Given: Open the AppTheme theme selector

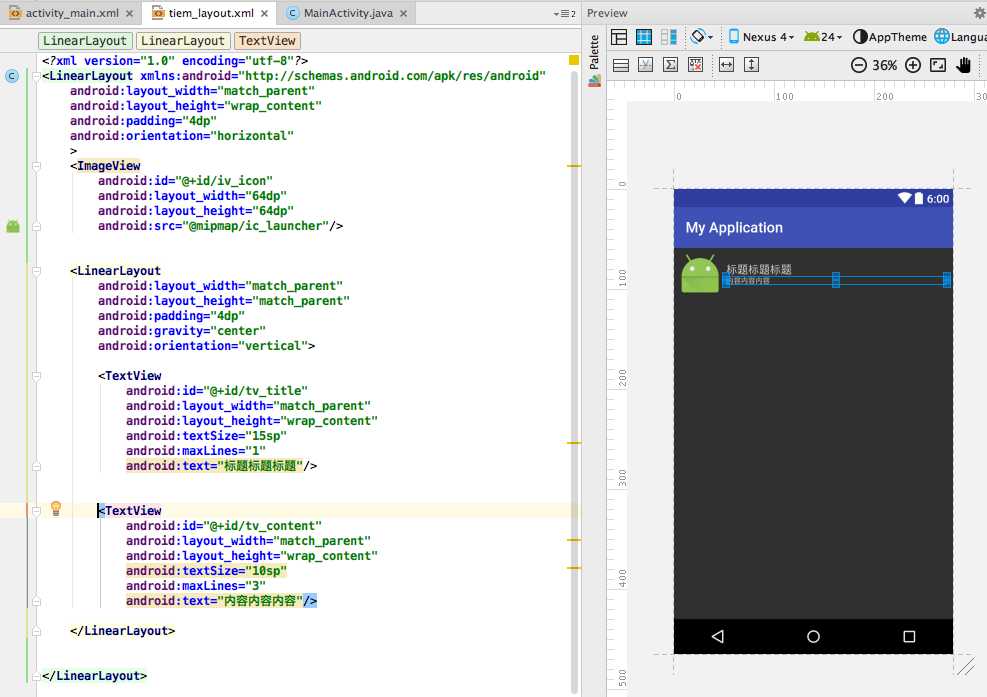Looking at the screenshot, I should click(x=889, y=37).
